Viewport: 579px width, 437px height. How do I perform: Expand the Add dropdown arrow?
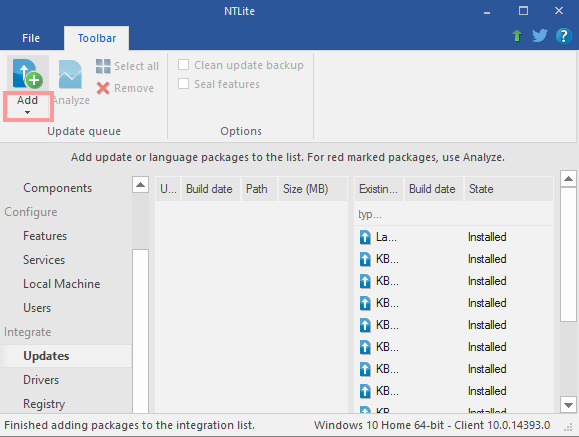tap(27, 112)
